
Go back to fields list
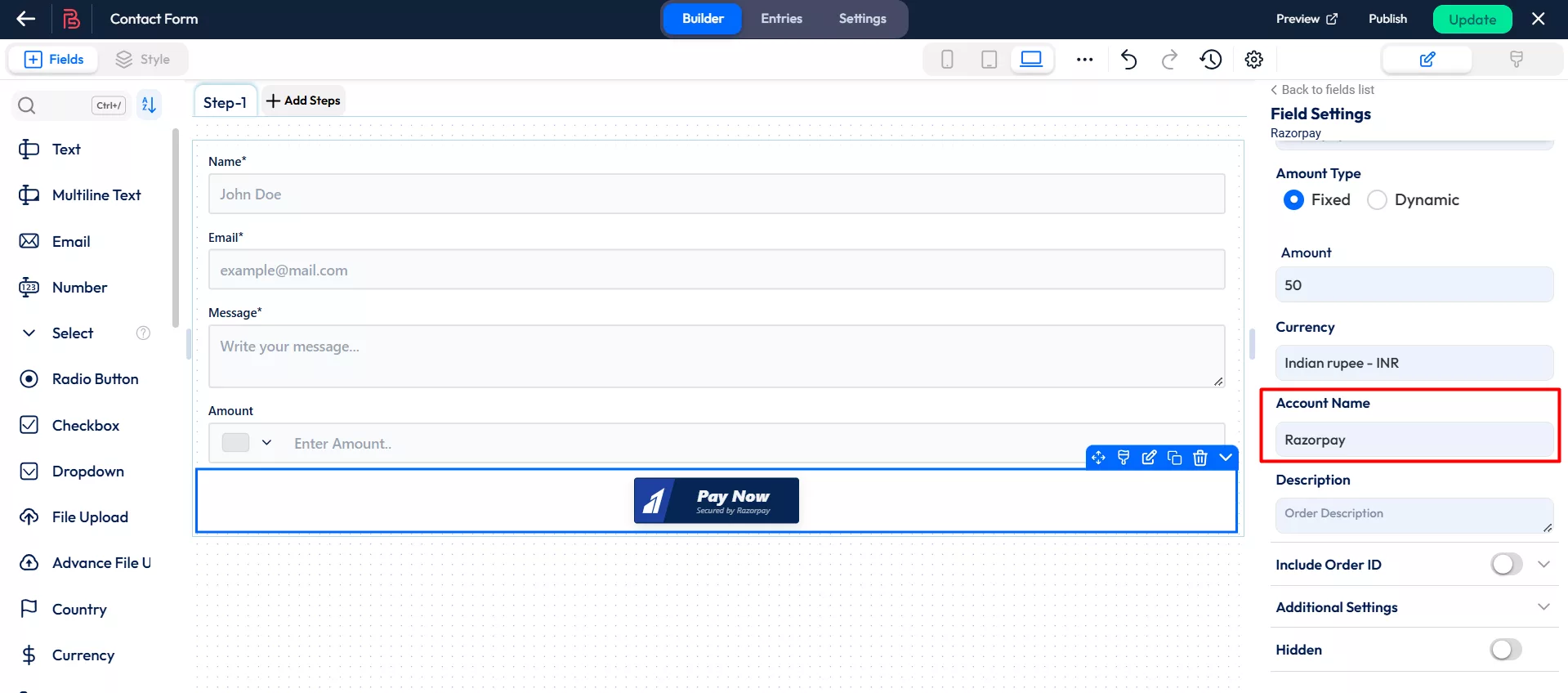pos(1323,90)
